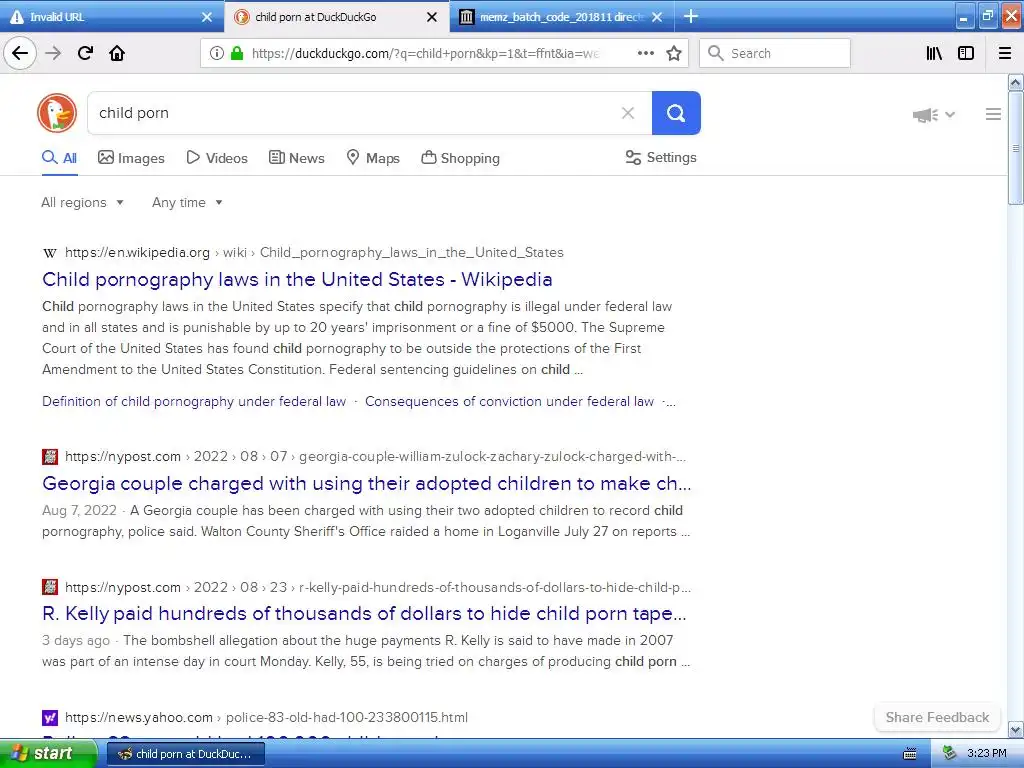The width and height of the screenshot is (1024, 768).
Task: Show site information via the circled i icon
Action: point(217,54)
